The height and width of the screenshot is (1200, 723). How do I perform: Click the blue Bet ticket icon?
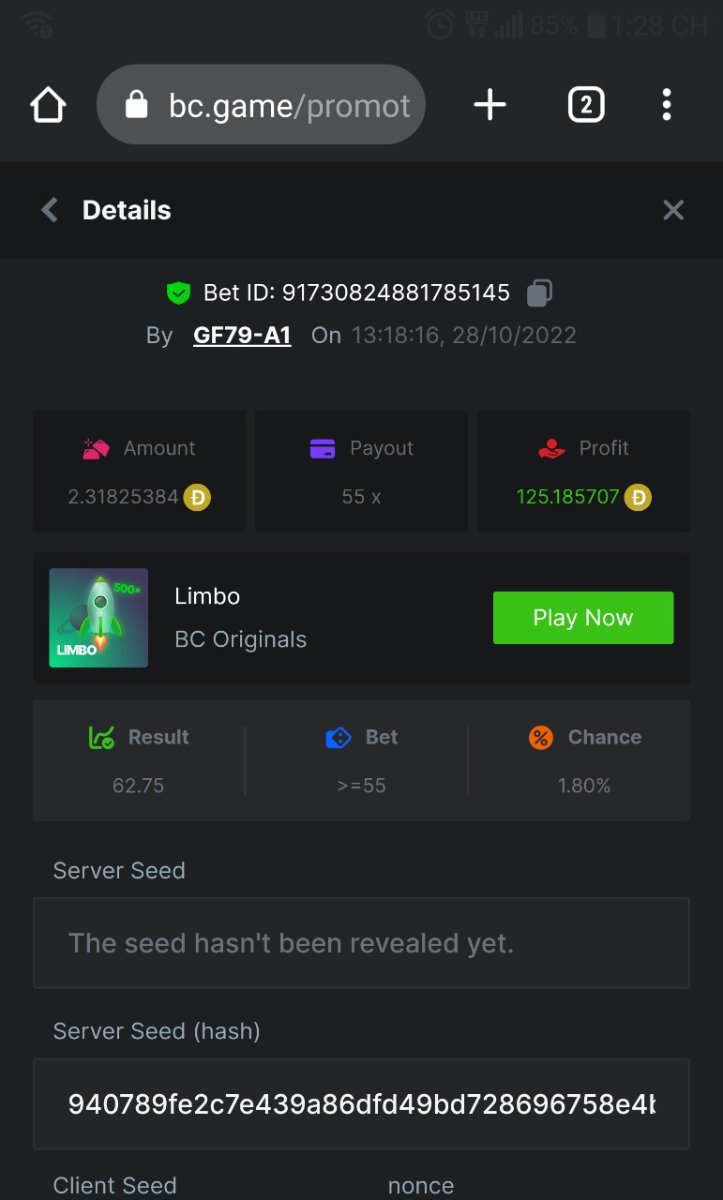pyautogui.click(x=339, y=738)
